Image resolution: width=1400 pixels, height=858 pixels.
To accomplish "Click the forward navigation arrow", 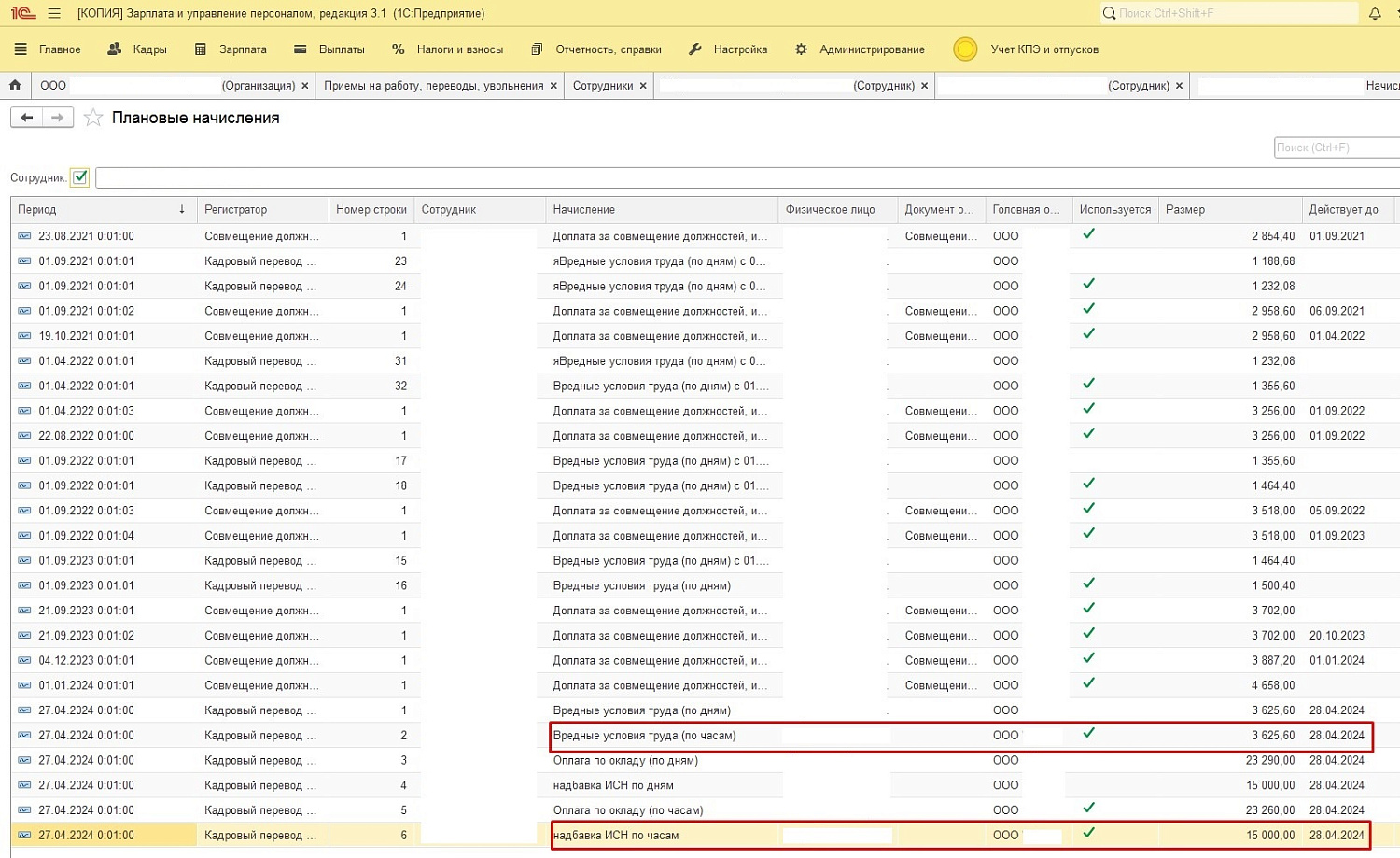I will click(58, 118).
